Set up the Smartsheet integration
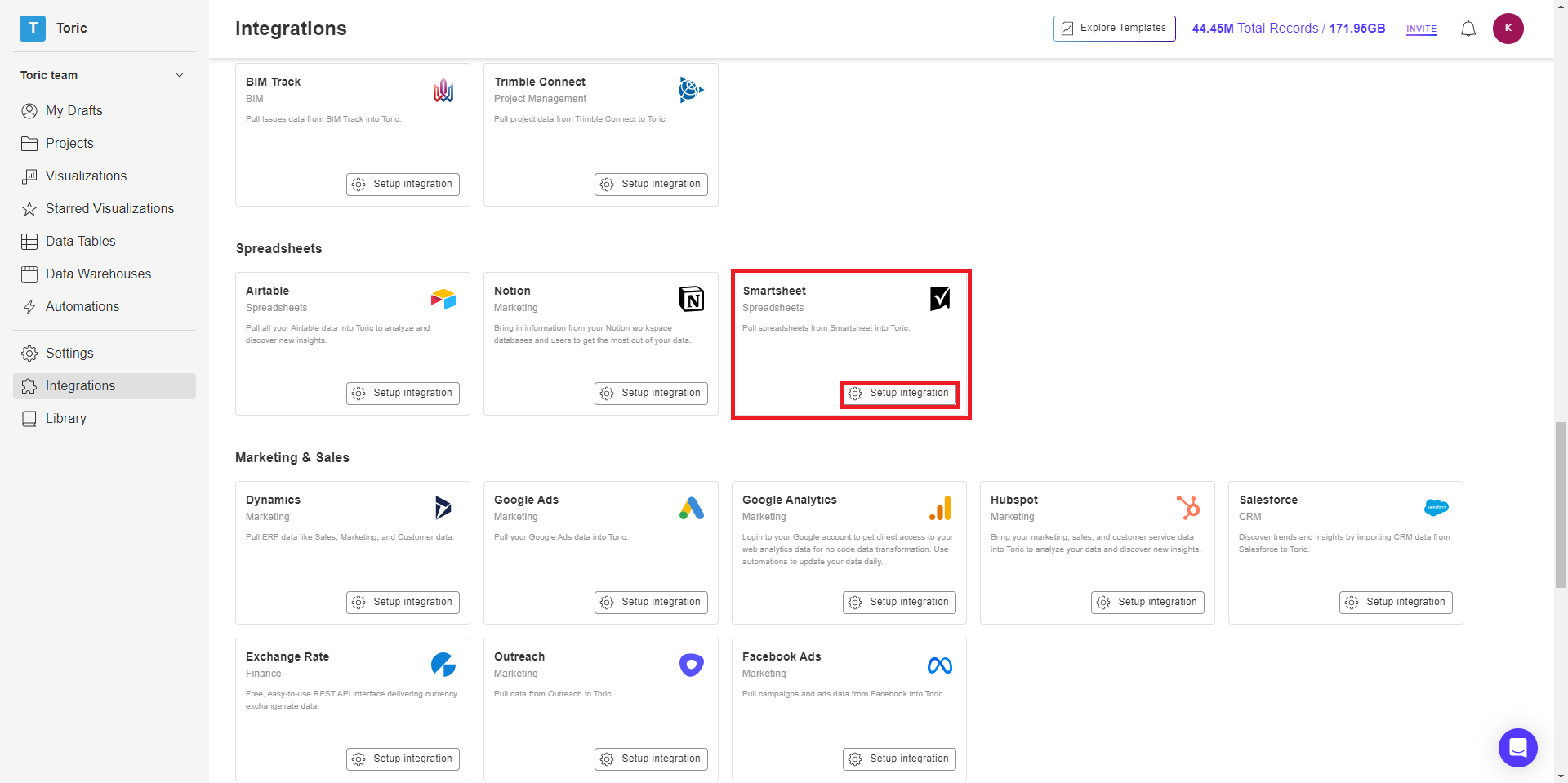 tap(899, 394)
